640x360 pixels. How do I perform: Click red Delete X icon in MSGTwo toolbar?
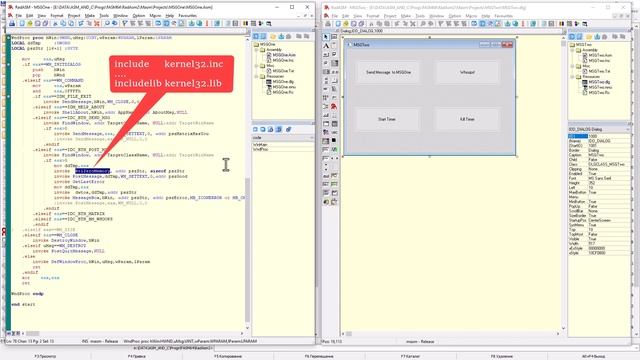413,24
